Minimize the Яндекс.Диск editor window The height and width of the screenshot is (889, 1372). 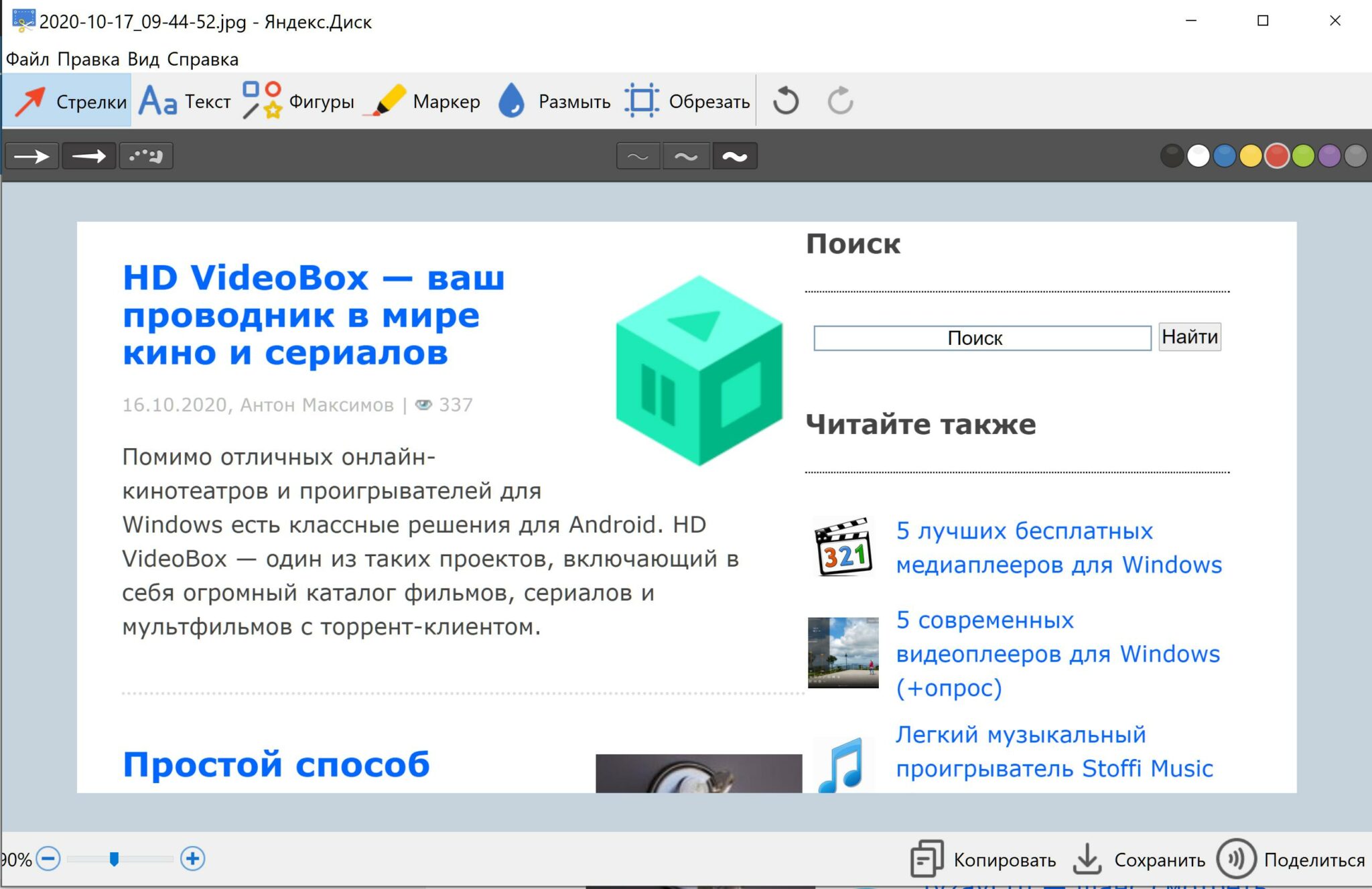point(1191,21)
